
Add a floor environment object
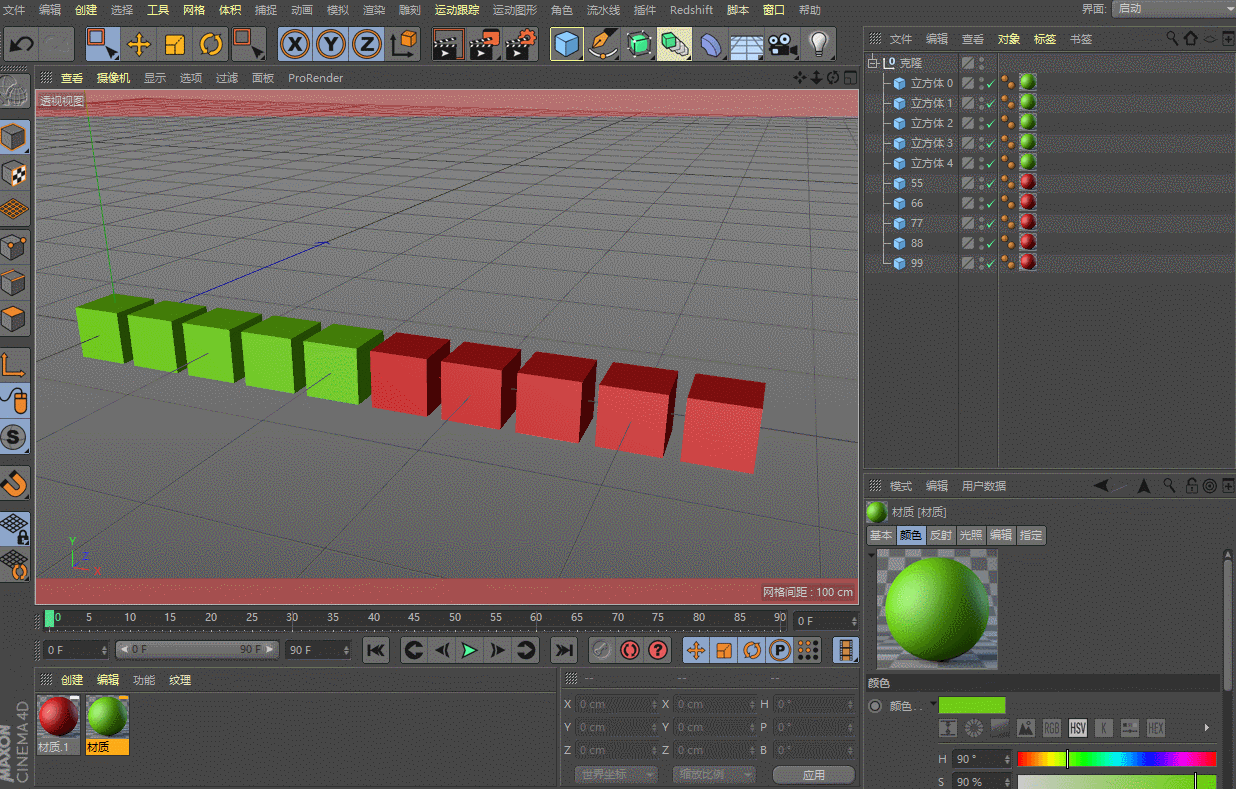tap(747, 44)
